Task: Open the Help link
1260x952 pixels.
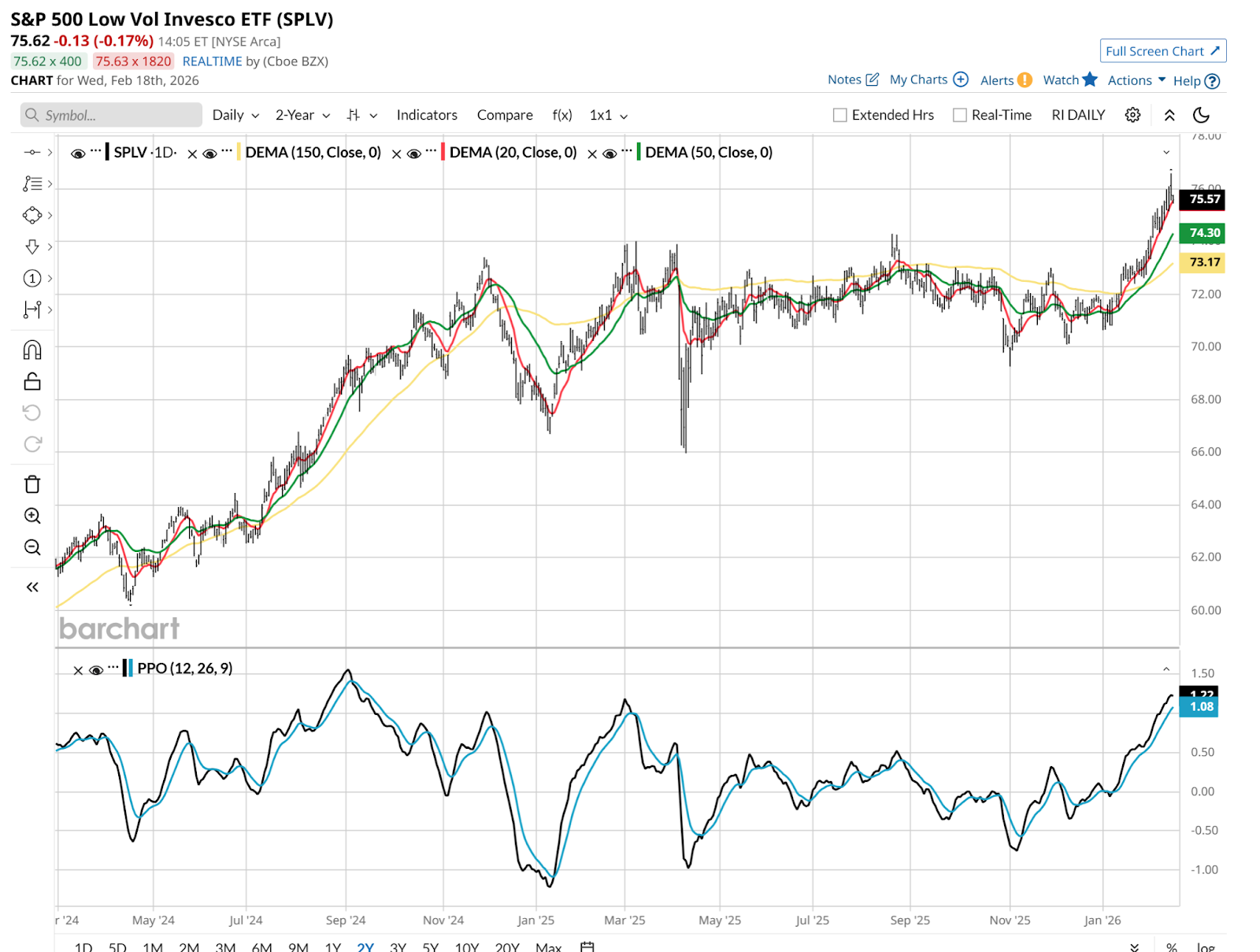Action: 1196,80
